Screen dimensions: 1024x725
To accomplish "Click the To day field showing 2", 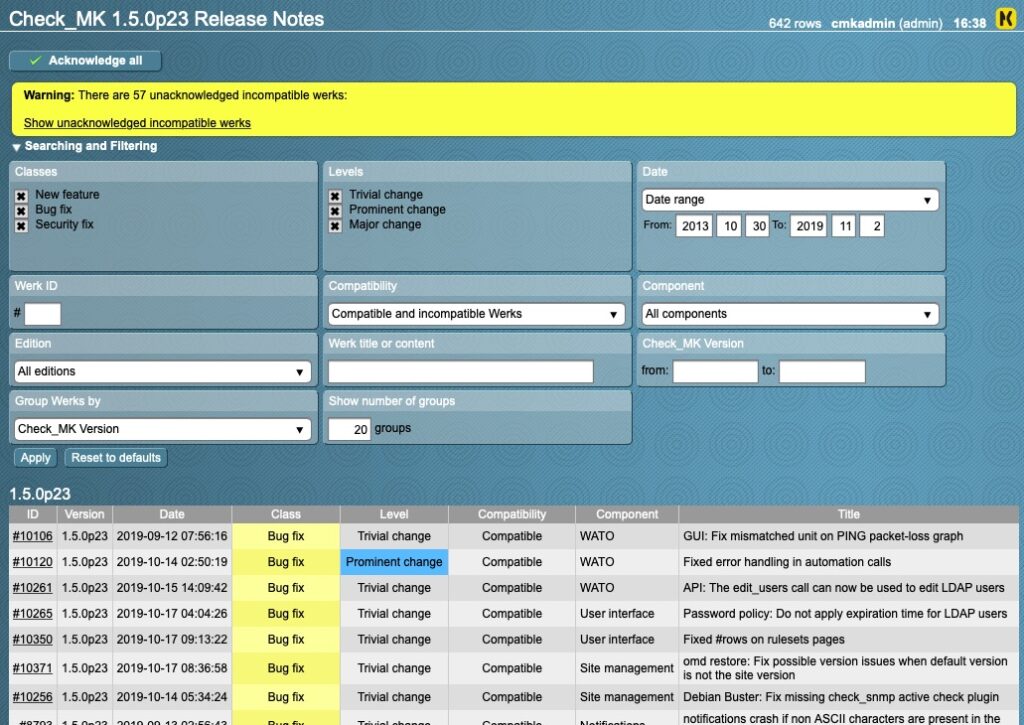I will pos(872,226).
